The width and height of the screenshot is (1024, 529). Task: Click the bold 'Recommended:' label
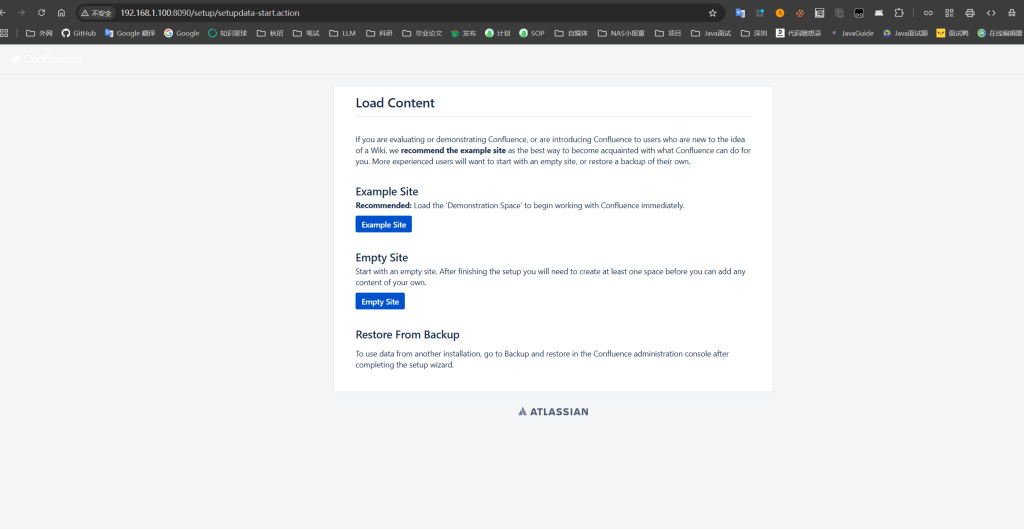(383, 205)
